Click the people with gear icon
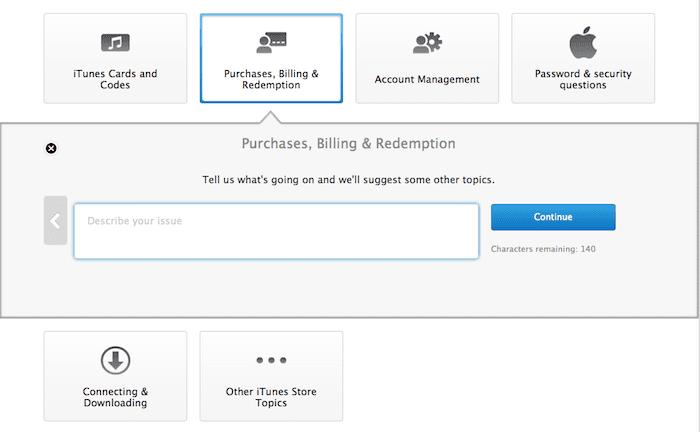This screenshot has width=700, height=432. [427, 43]
